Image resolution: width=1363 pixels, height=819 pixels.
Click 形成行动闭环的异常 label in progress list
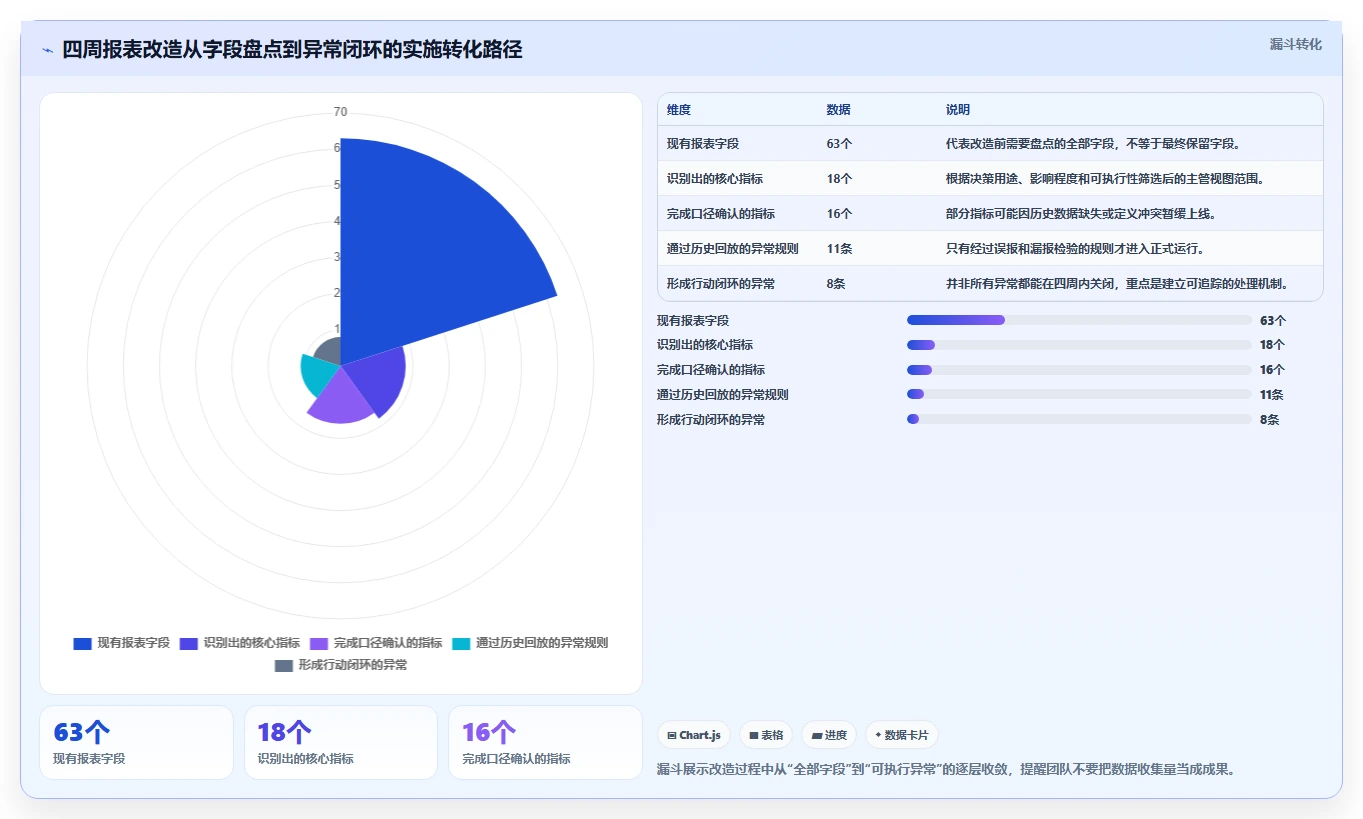coord(711,420)
